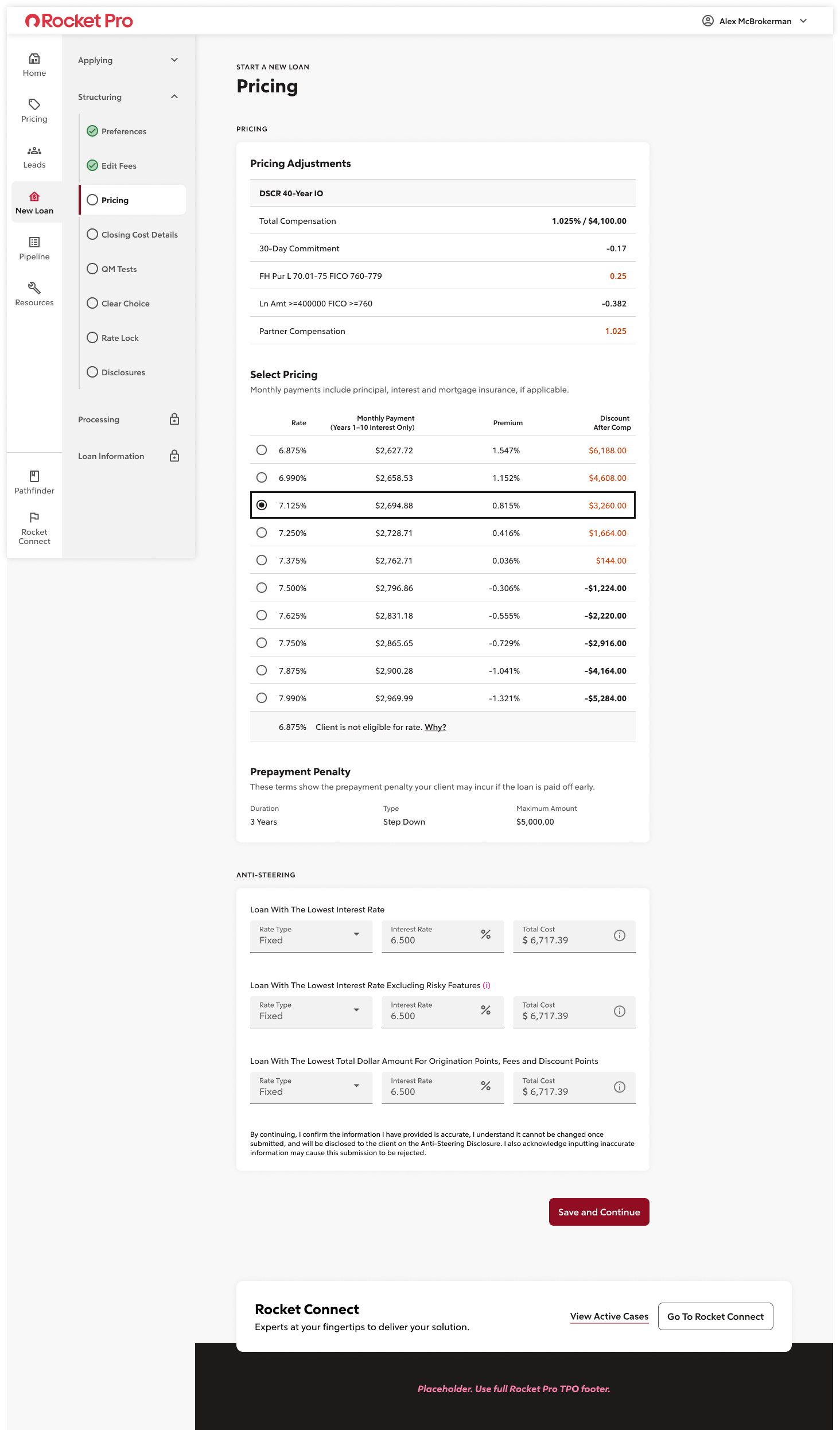Pick the 7.500% rate radio button

(x=262, y=588)
